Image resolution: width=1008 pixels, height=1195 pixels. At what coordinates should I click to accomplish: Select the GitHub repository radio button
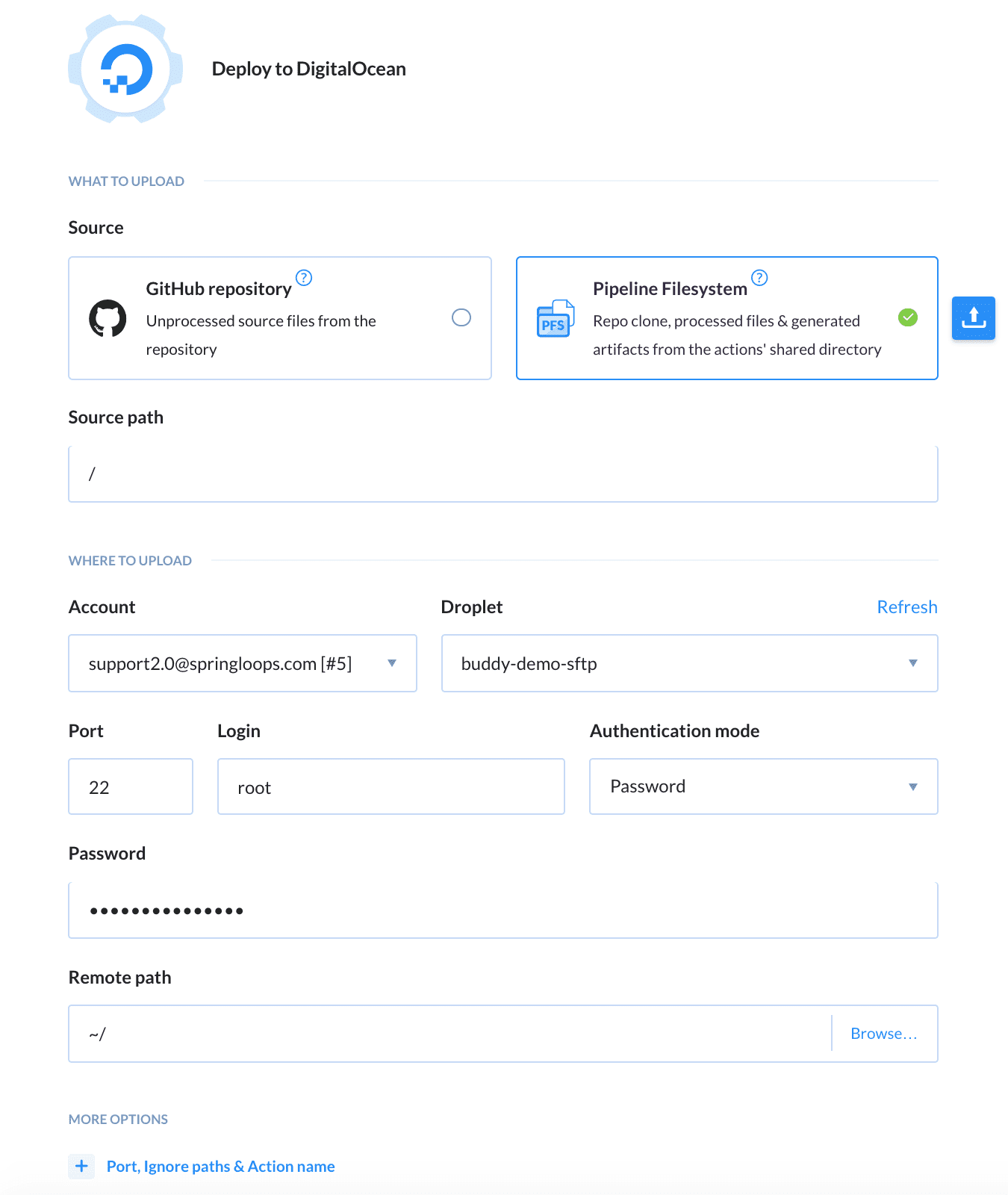tap(461, 317)
